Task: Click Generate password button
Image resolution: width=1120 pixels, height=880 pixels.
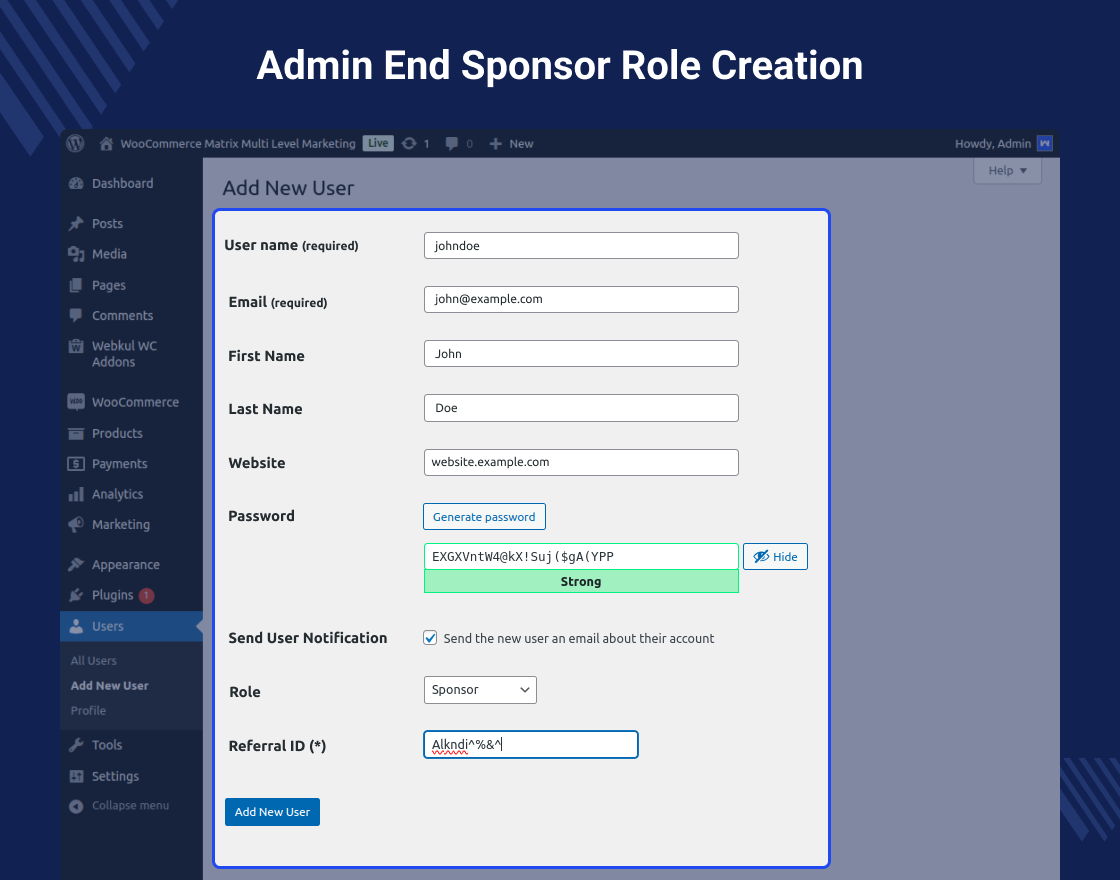Action: 484,516
